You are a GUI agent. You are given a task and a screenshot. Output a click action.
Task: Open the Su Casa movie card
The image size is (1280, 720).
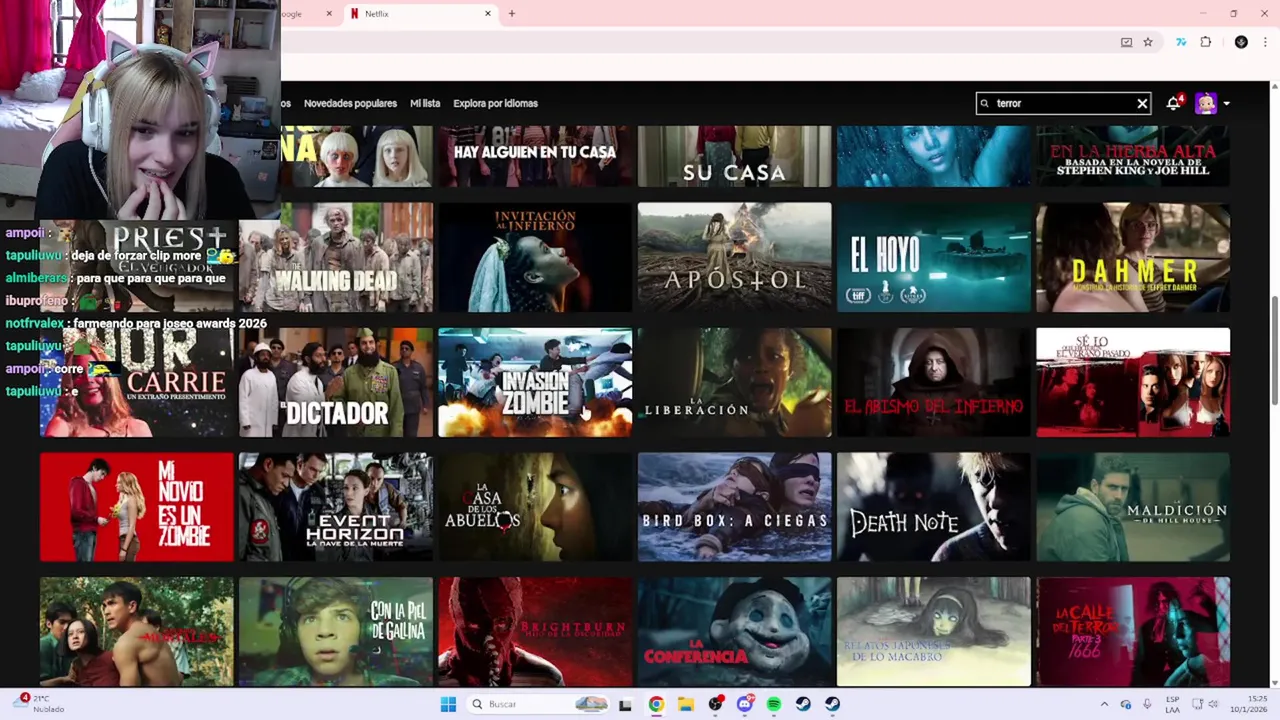(734, 156)
